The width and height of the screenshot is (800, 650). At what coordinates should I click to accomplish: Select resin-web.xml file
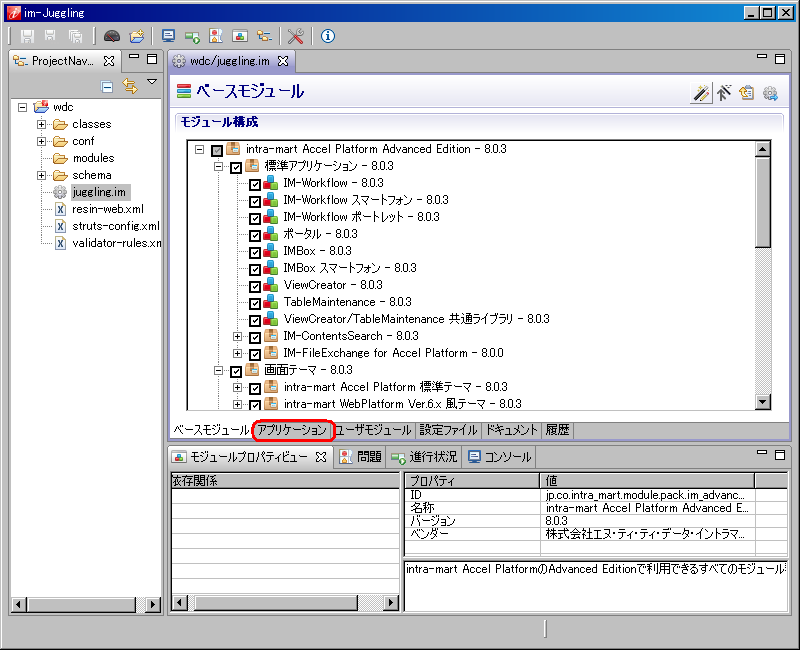click(x=108, y=209)
